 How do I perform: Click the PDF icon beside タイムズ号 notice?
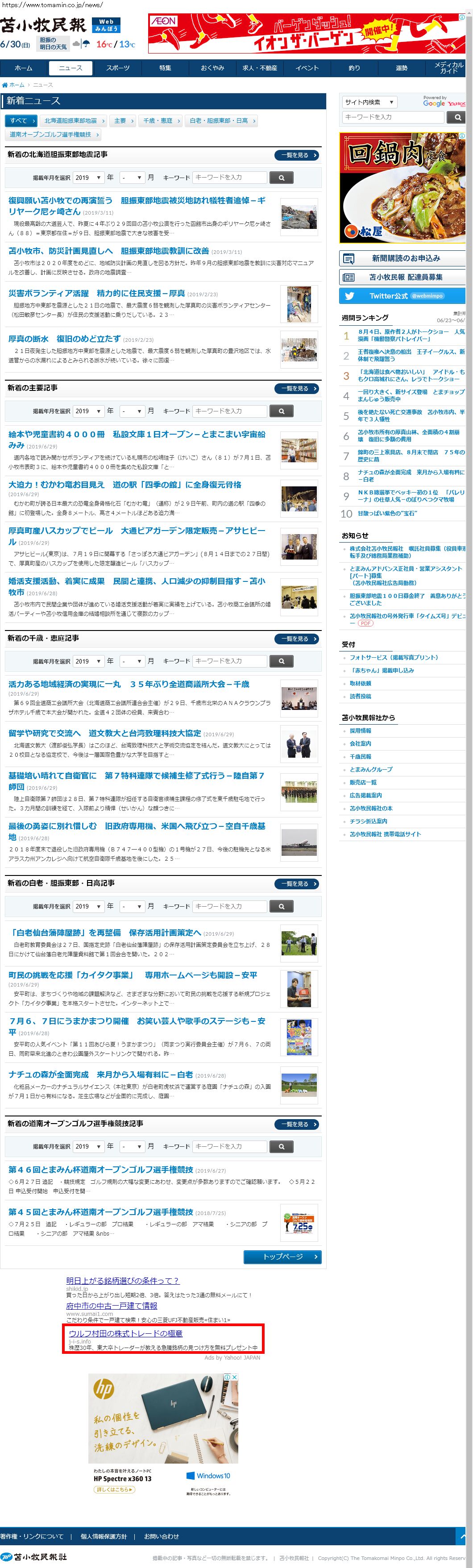pyautogui.click(x=365, y=623)
